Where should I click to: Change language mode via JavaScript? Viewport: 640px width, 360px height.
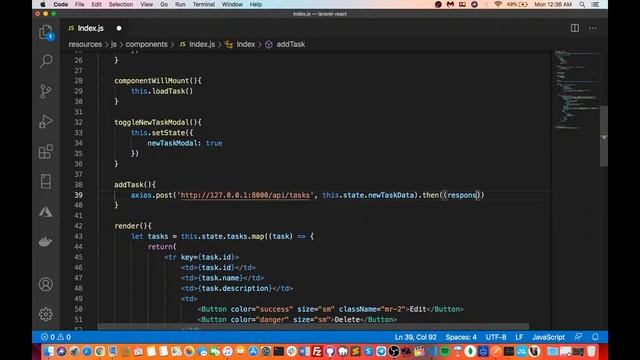548,337
